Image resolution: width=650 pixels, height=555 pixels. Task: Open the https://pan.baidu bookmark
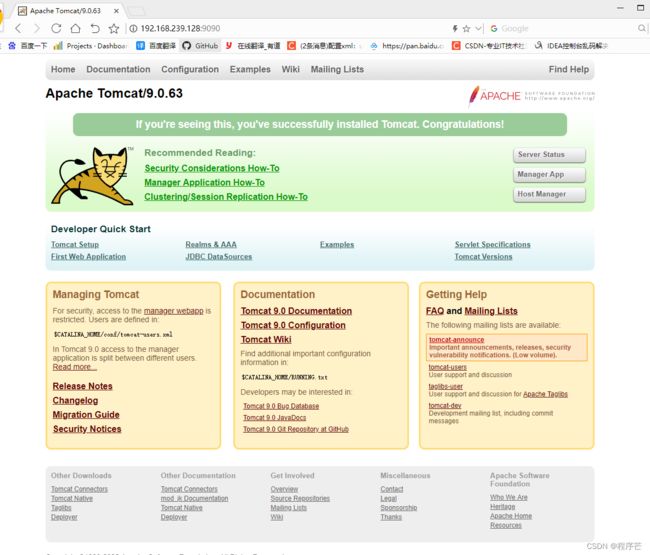(407, 46)
